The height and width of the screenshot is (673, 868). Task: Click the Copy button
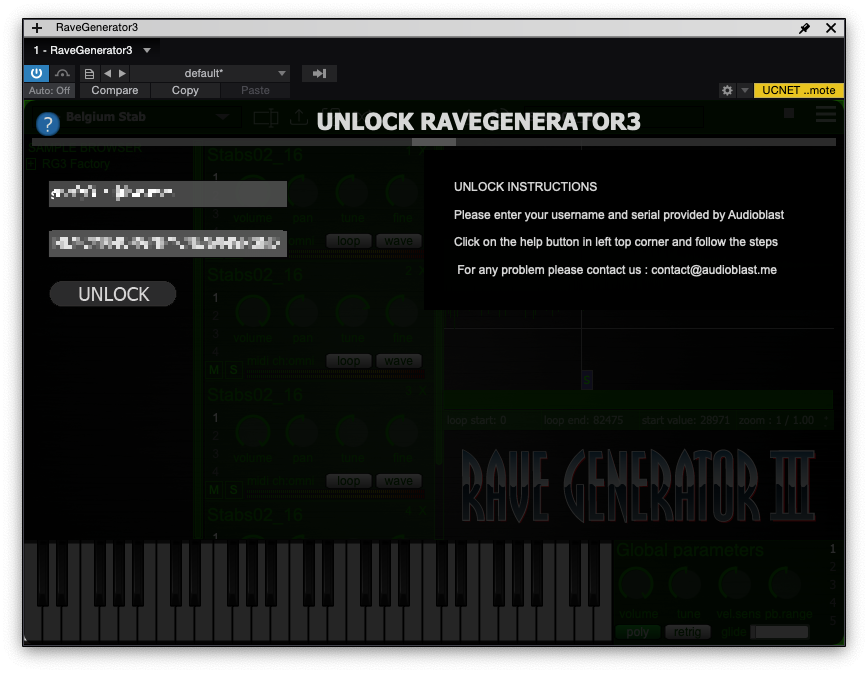[x=185, y=90]
